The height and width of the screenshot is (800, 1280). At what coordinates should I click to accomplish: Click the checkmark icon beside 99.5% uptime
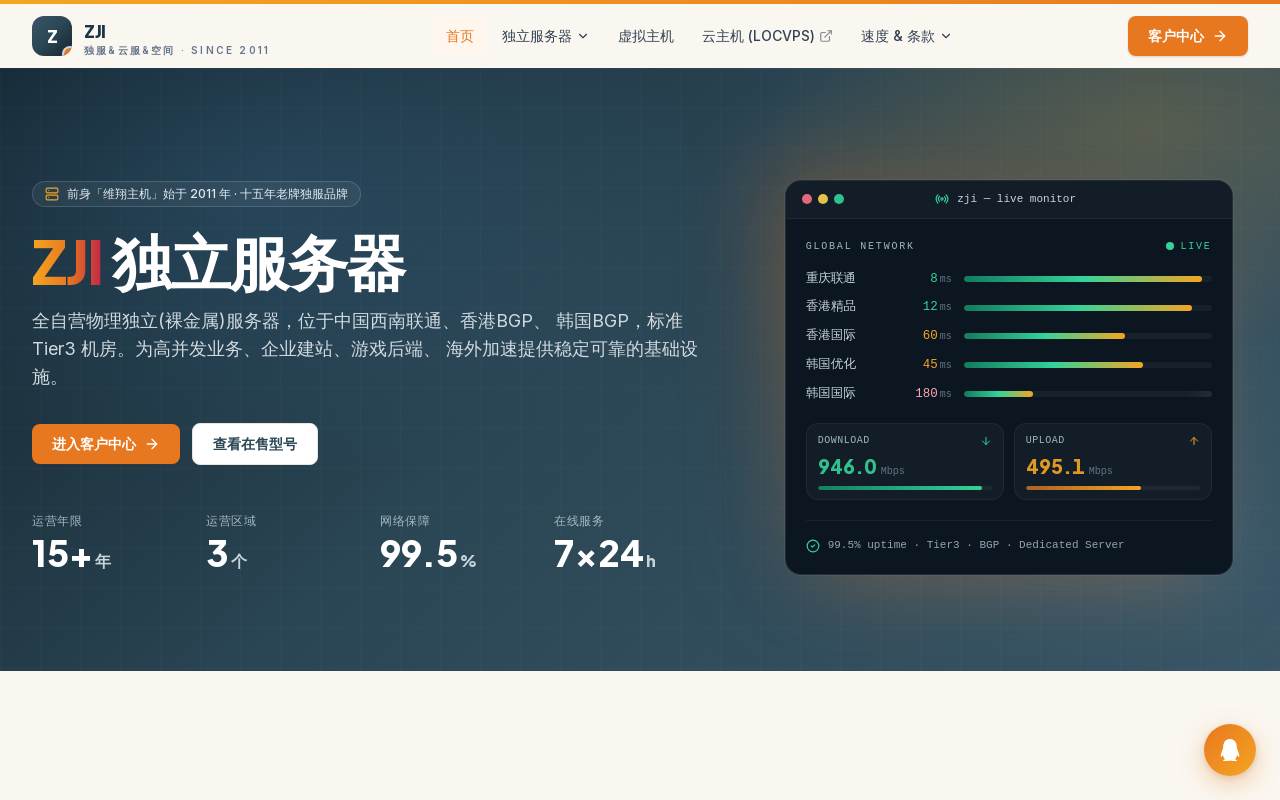pos(813,546)
